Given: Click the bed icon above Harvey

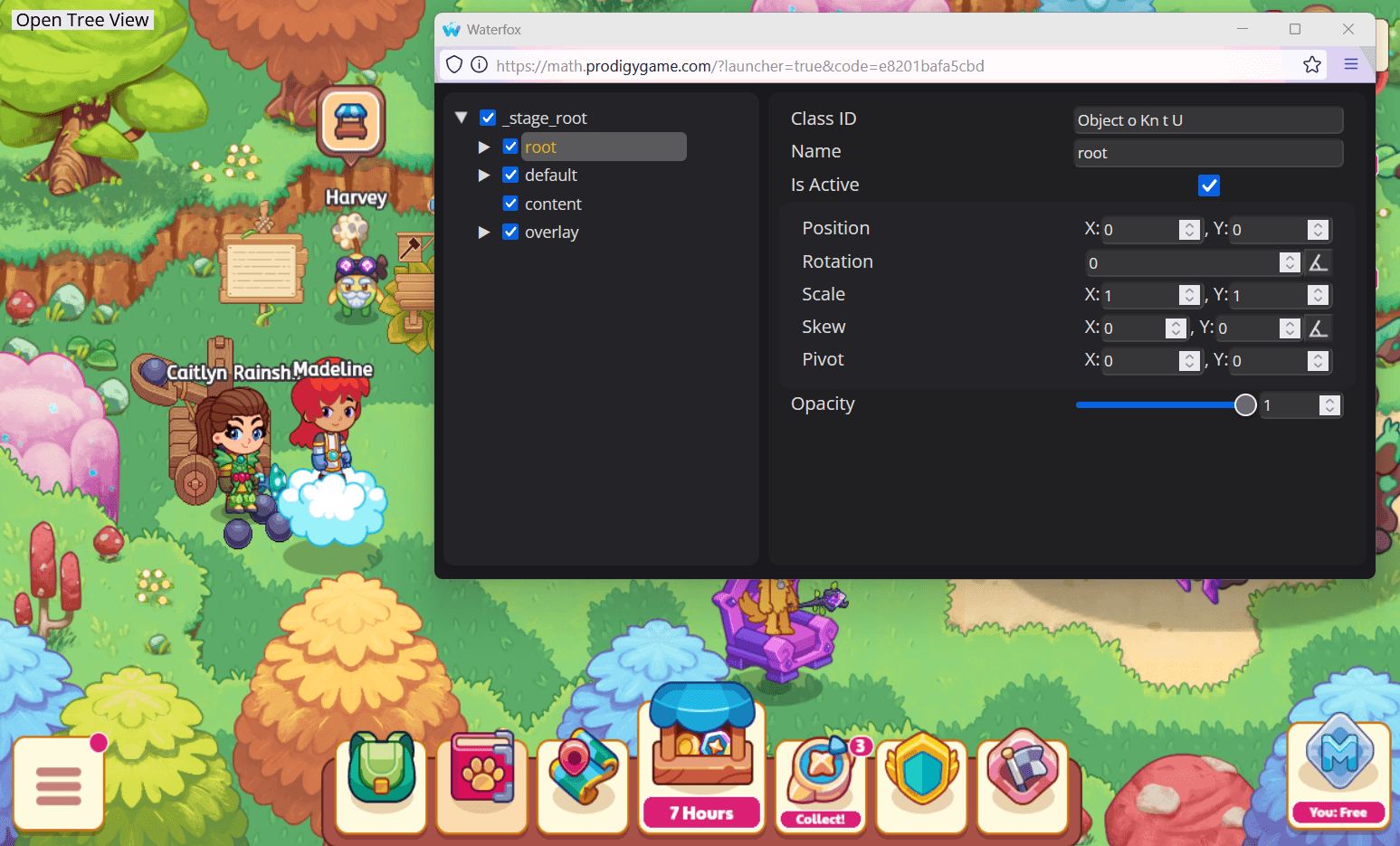Looking at the screenshot, I should (x=351, y=122).
